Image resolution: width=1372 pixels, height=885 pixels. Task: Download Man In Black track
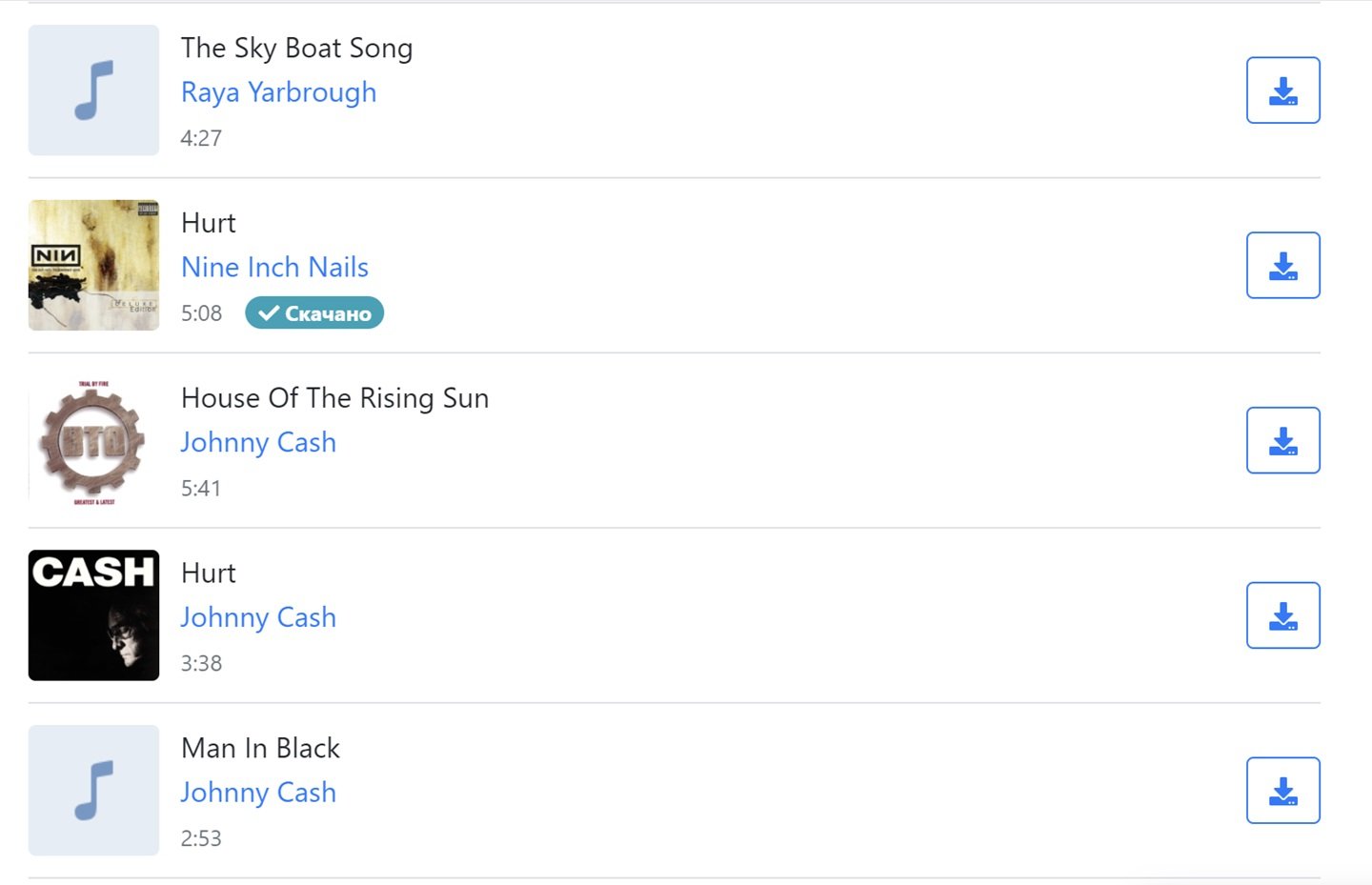(x=1282, y=791)
